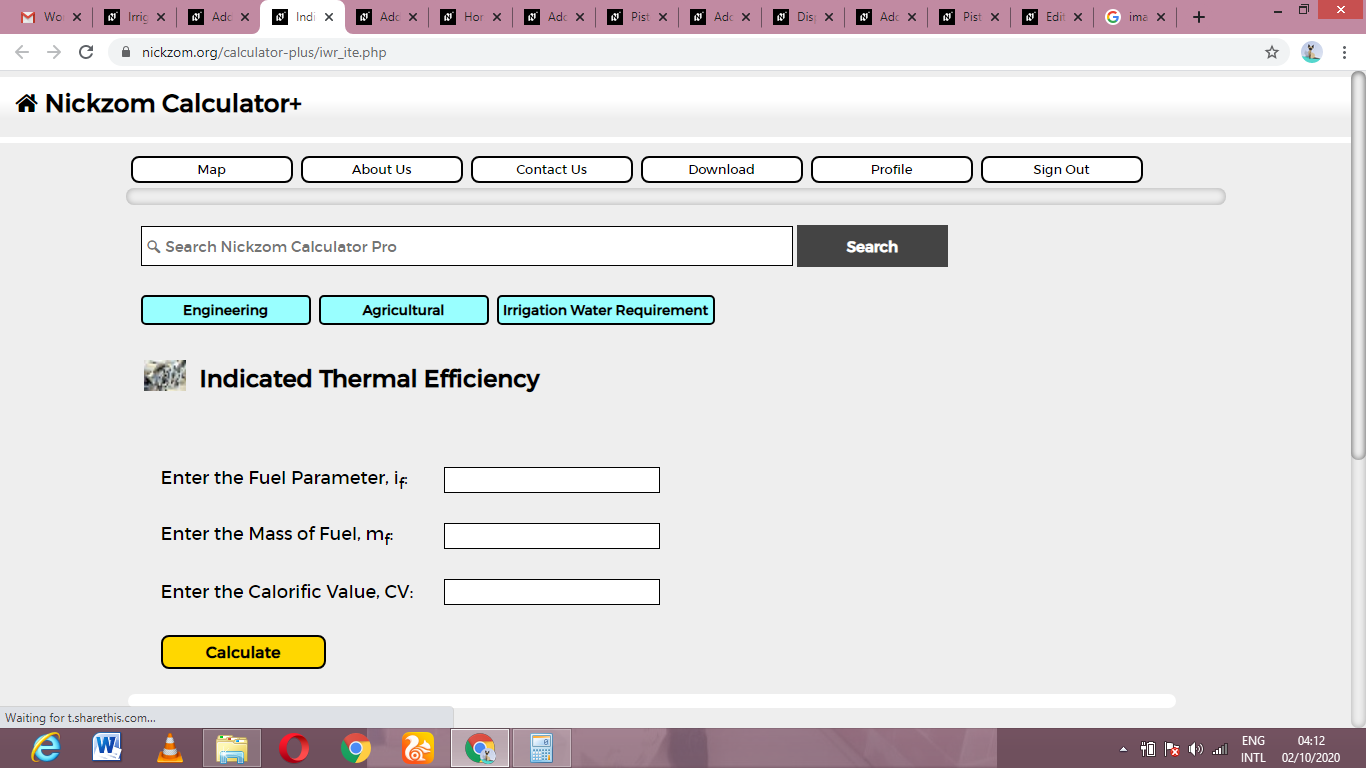The image size is (1366, 768).
Task: Click the yellow Calculate button
Action: [x=243, y=652]
